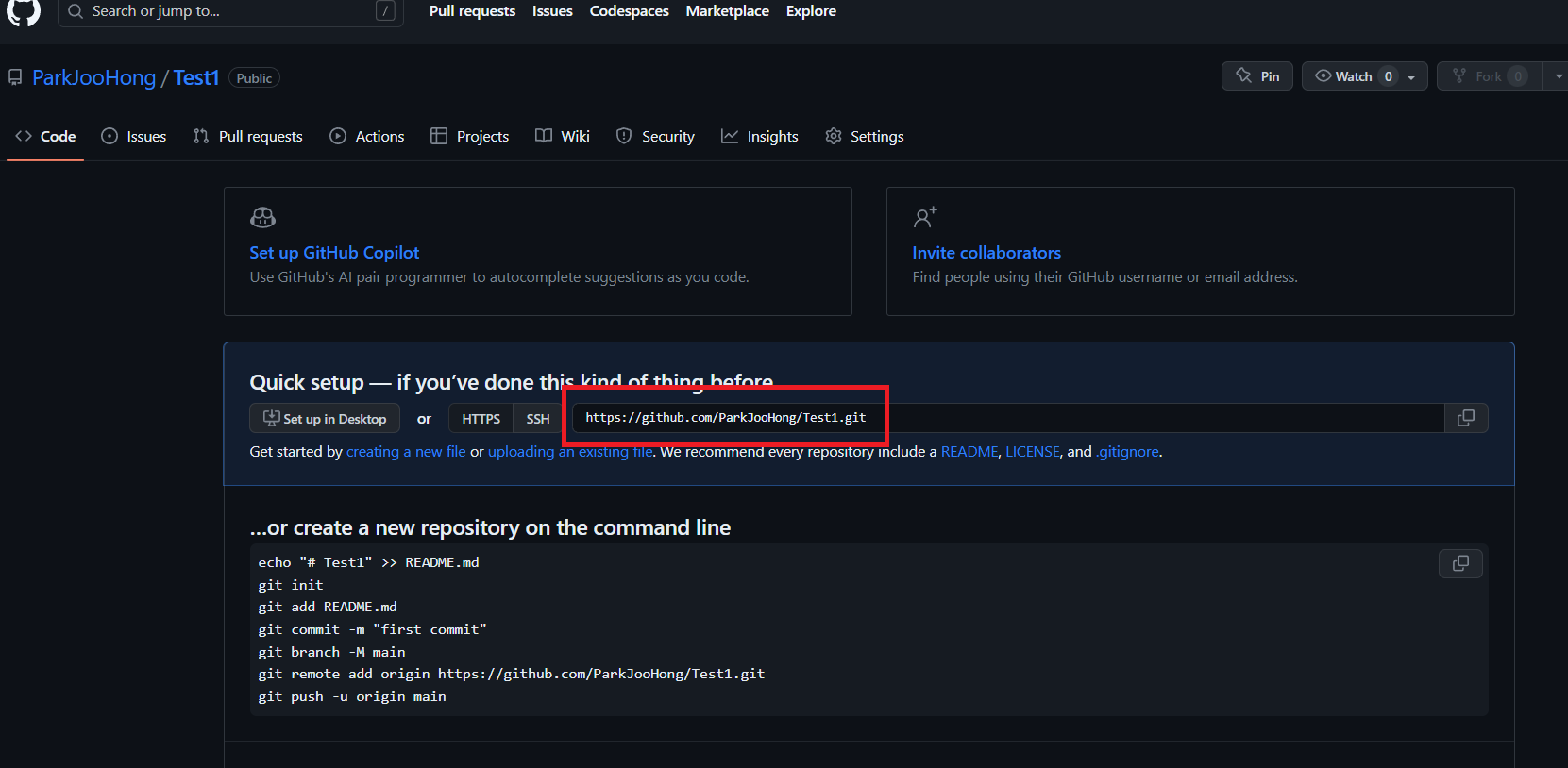This screenshot has height=768, width=1568.
Task: Select SSH clone protocol
Action: (x=538, y=419)
